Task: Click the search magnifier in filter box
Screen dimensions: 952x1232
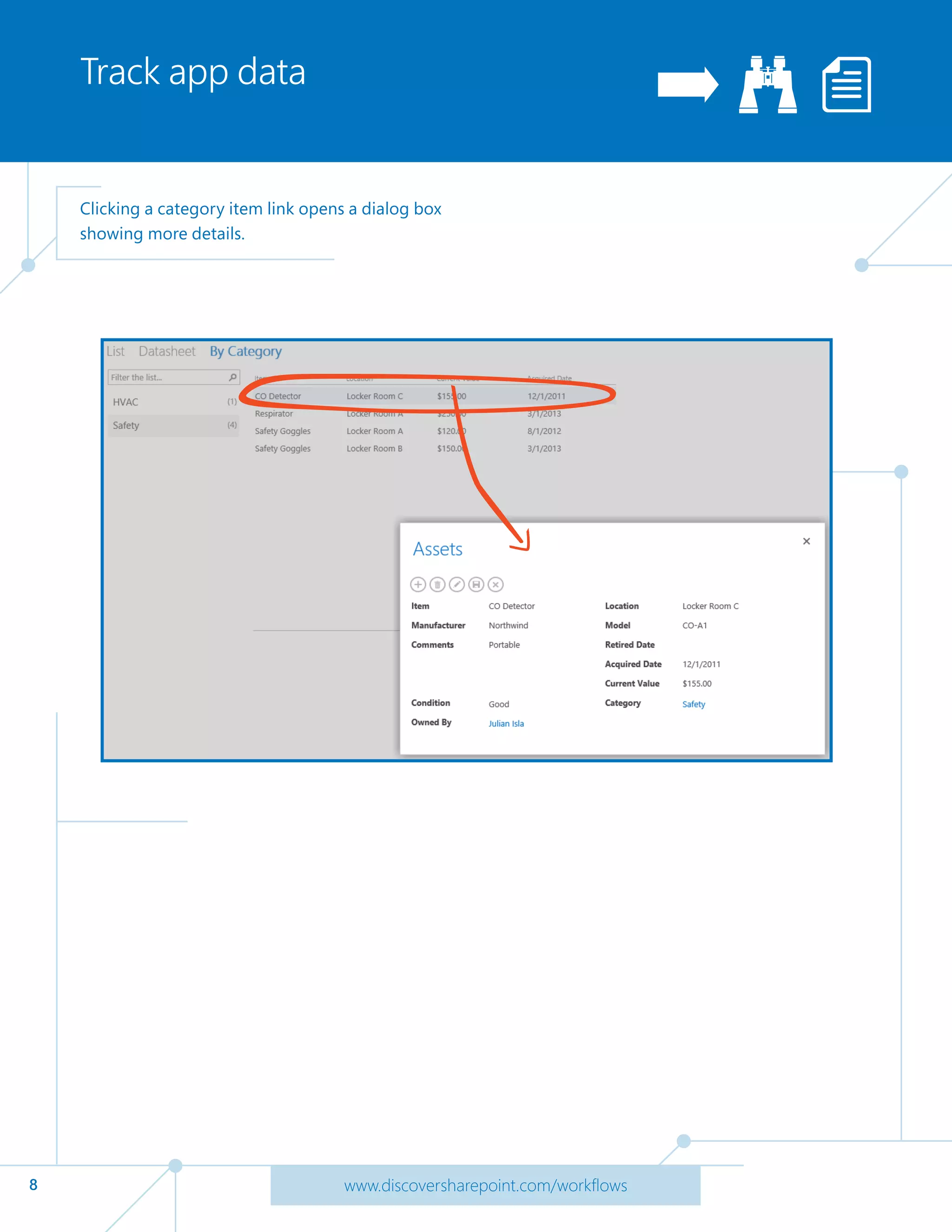Action: click(x=233, y=377)
